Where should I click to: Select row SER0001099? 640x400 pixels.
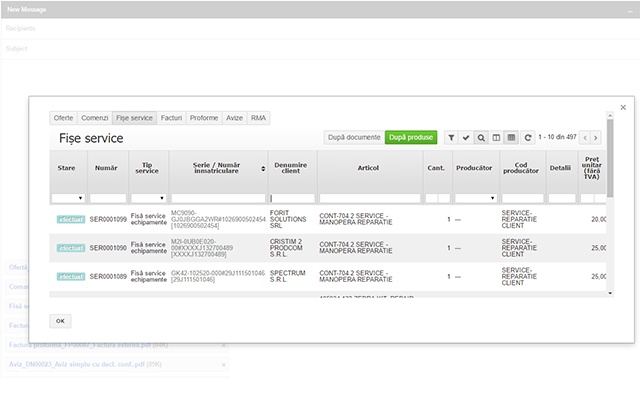tap(328, 220)
